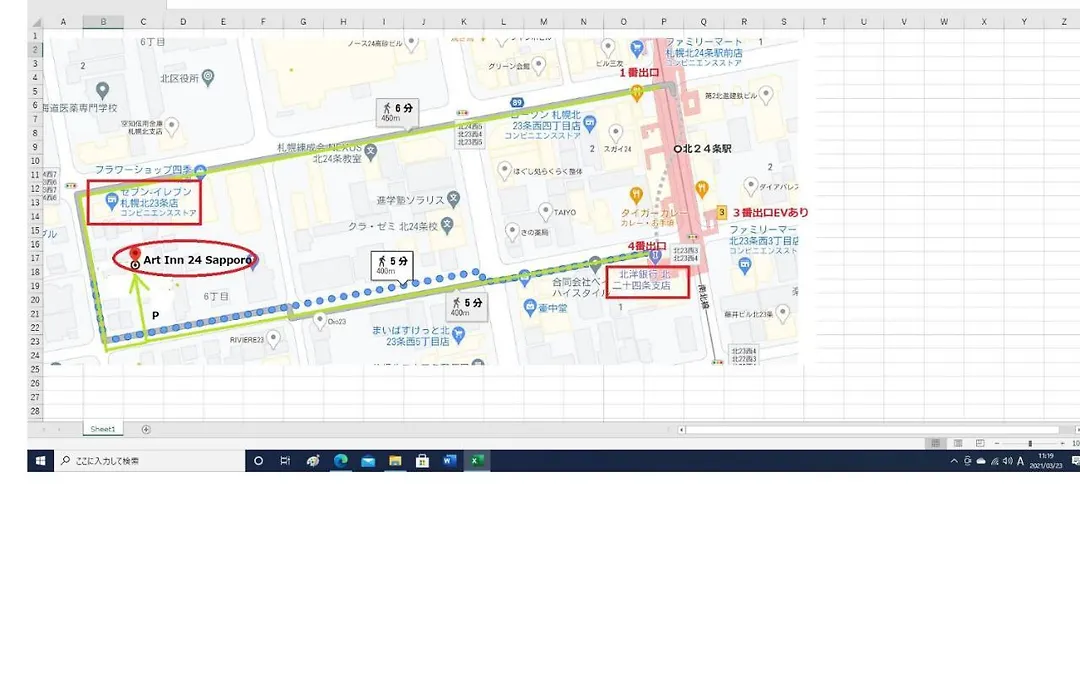Click the taskbar search box
1080x700 pixels.
click(149, 461)
